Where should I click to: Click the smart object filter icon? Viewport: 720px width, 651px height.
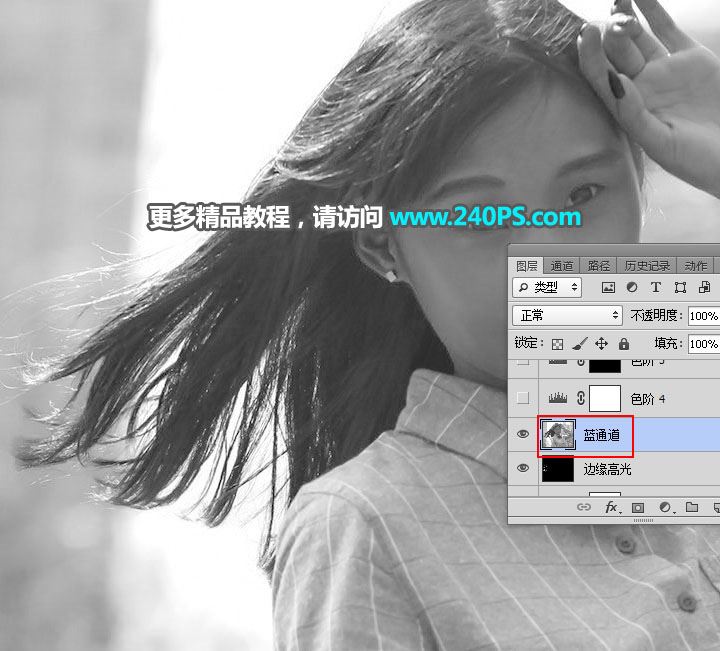click(x=704, y=287)
